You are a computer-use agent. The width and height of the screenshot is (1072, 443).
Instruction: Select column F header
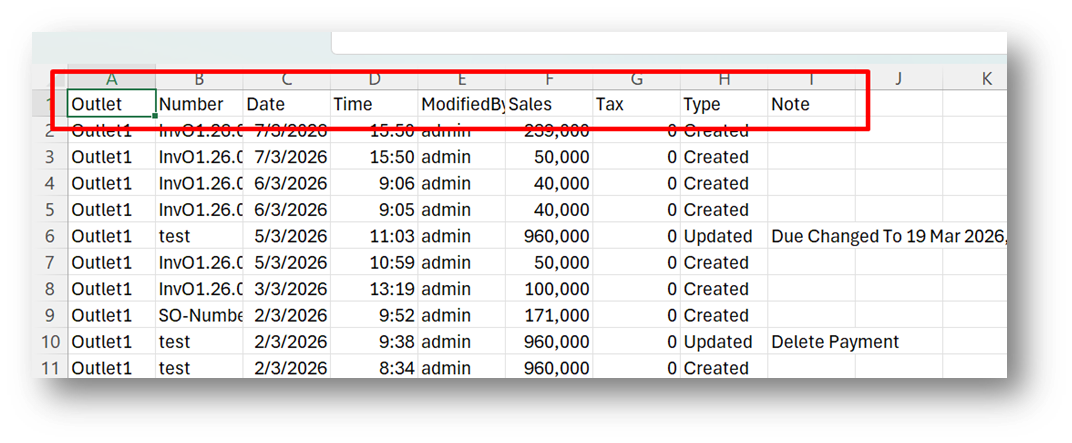pos(549,79)
